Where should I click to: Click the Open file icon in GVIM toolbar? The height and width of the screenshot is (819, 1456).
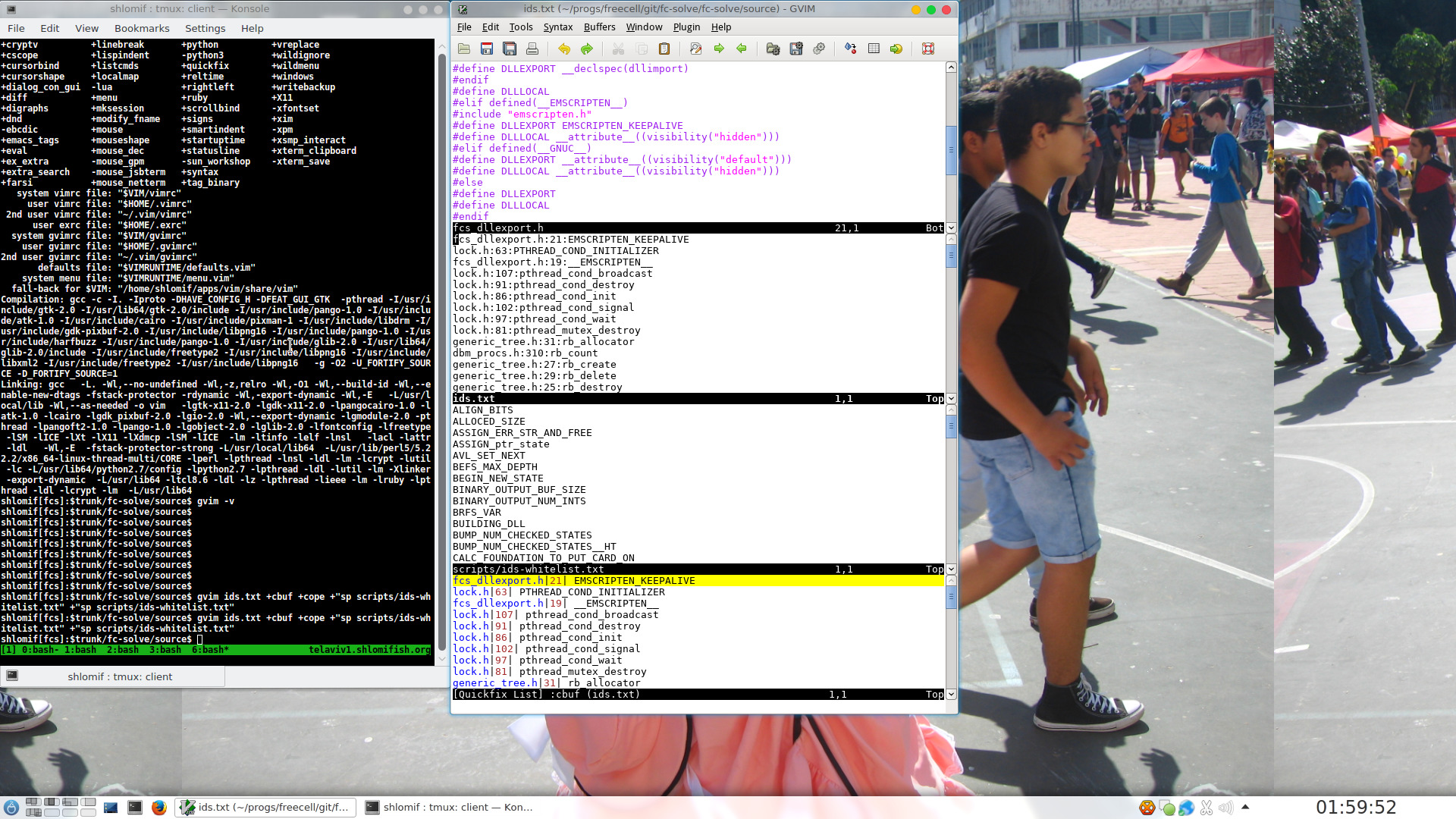pyautogui.click(x=464, y=49)
